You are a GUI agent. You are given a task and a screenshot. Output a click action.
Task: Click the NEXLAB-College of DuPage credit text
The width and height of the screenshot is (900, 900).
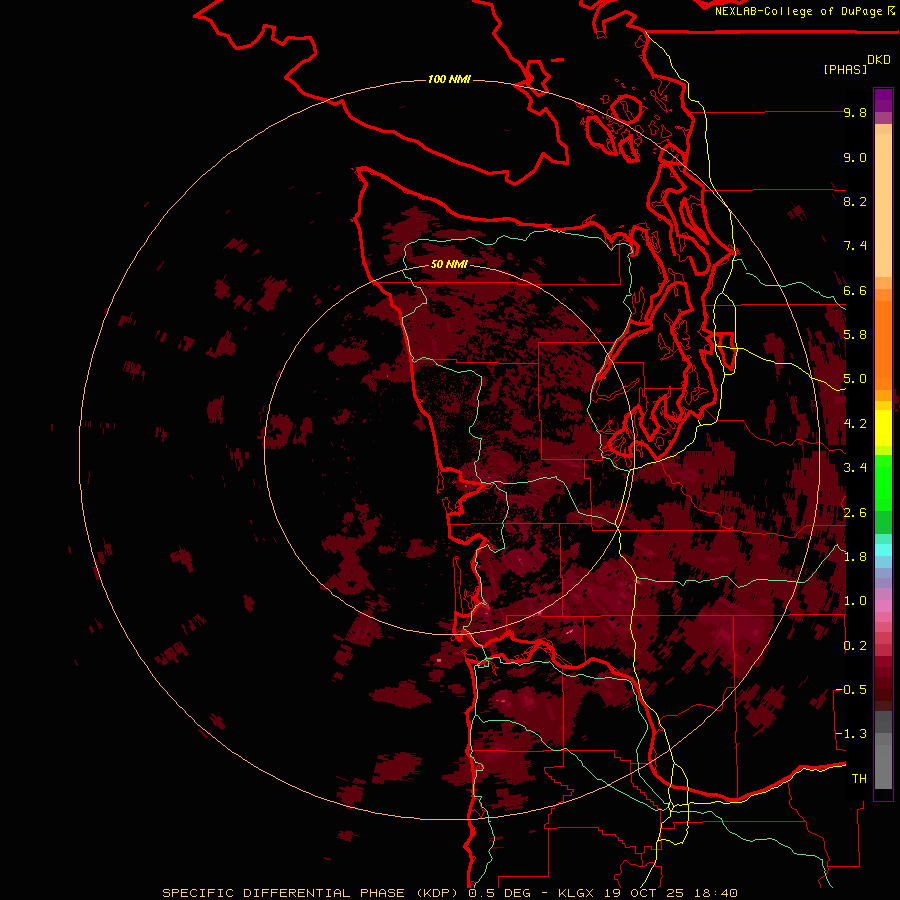click(798, 11)
